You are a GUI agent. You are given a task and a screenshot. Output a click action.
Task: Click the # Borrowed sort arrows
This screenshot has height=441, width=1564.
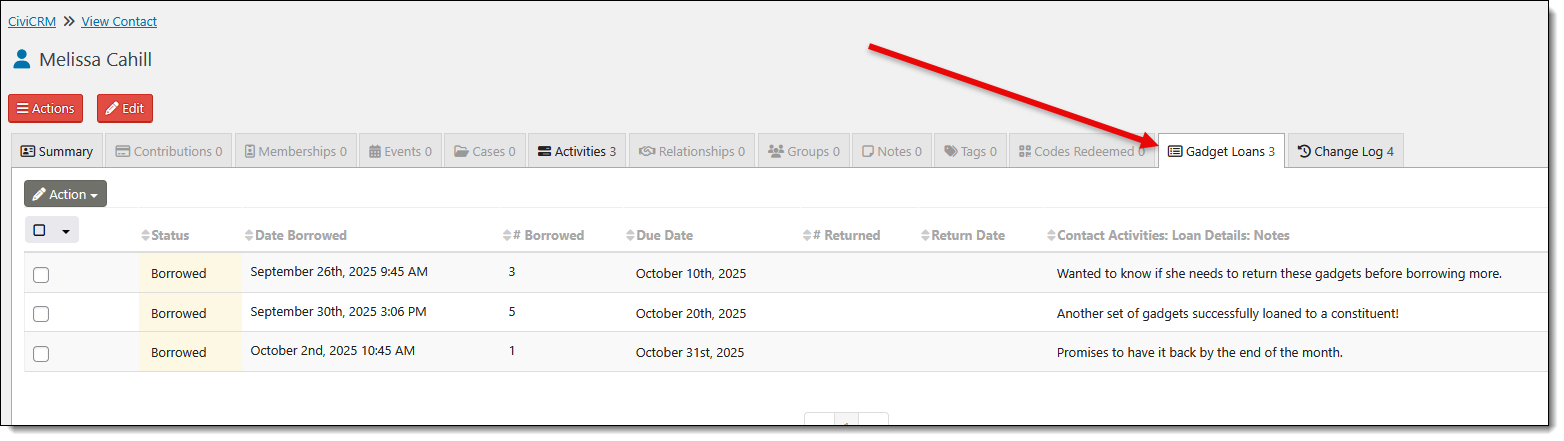[507, 236]
